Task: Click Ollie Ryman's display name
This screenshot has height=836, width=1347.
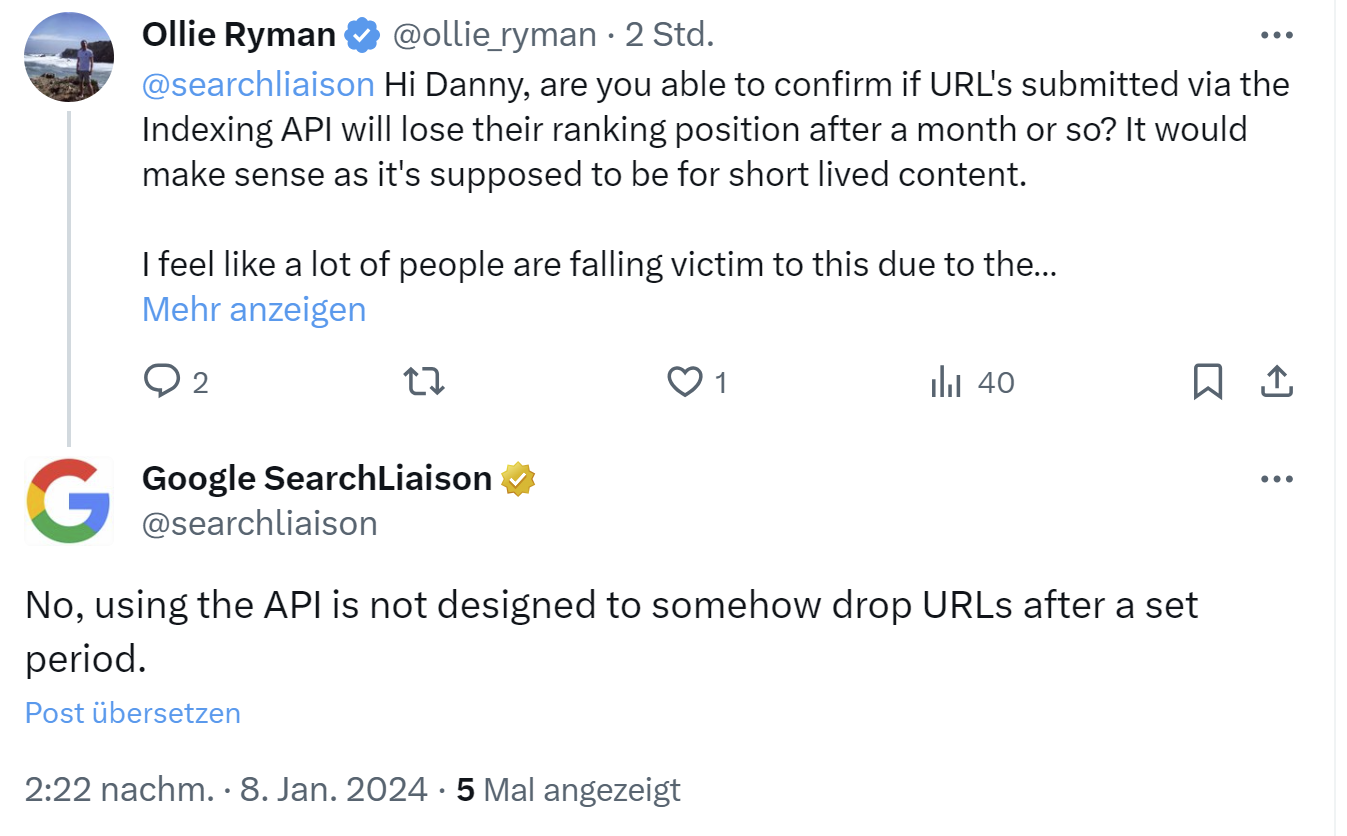Action: click(239, 33)
